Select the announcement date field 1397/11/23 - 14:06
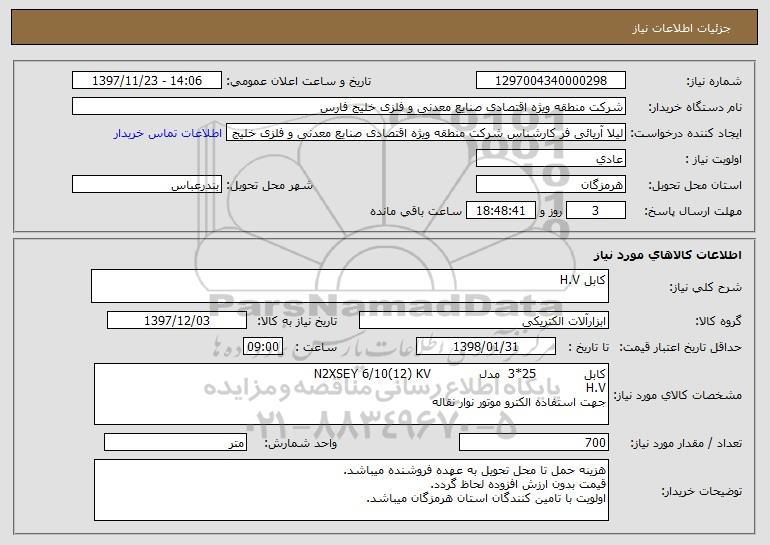Screen dimensions: 770x545 tap(147, 80)
